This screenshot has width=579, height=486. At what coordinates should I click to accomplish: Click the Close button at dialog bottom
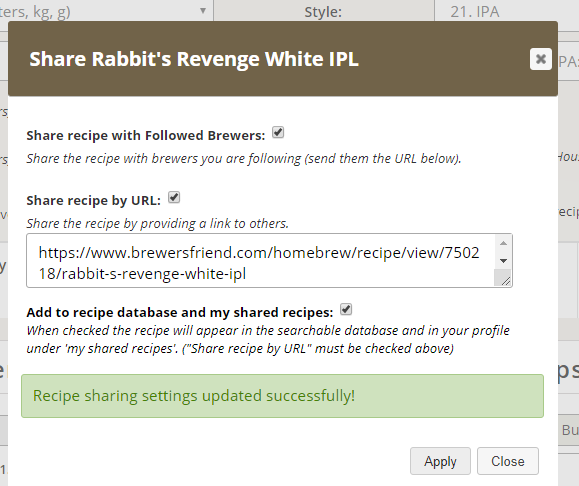pos(508,461)
